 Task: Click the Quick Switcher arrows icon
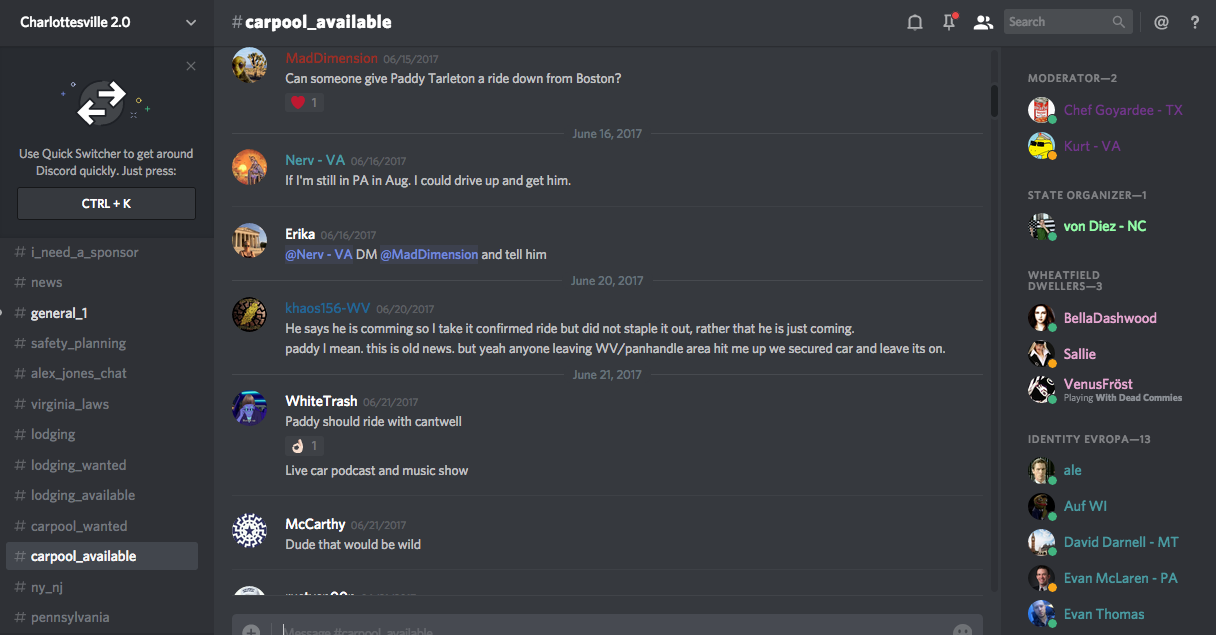pos(102,104)
